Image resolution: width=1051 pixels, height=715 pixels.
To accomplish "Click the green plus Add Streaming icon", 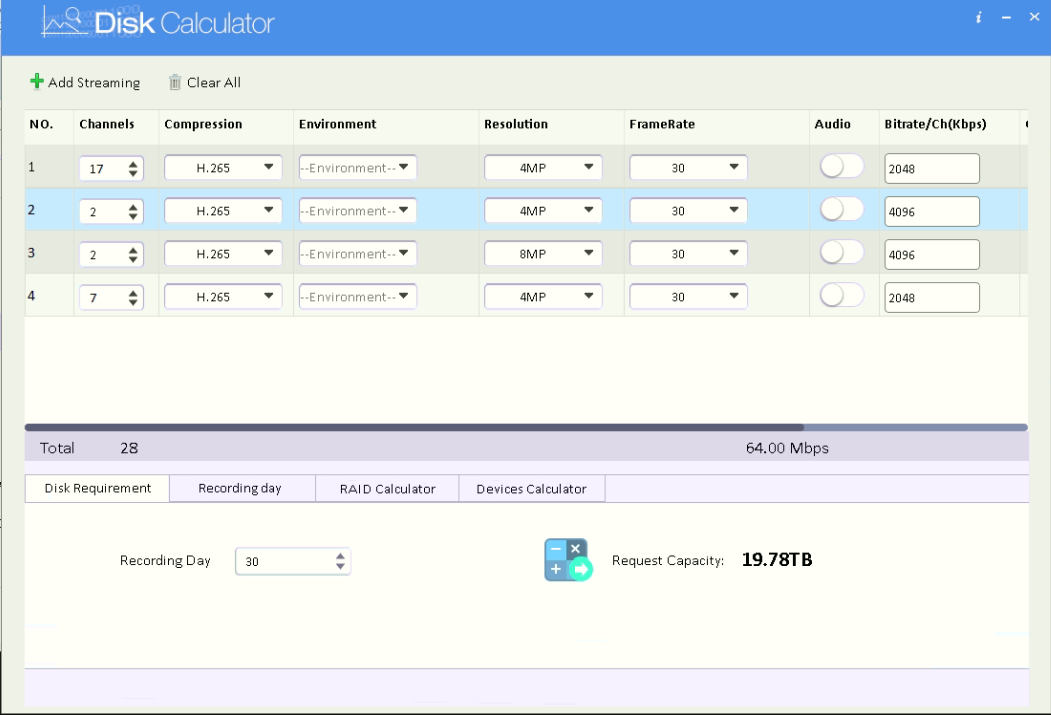I will tap(37, 82).
